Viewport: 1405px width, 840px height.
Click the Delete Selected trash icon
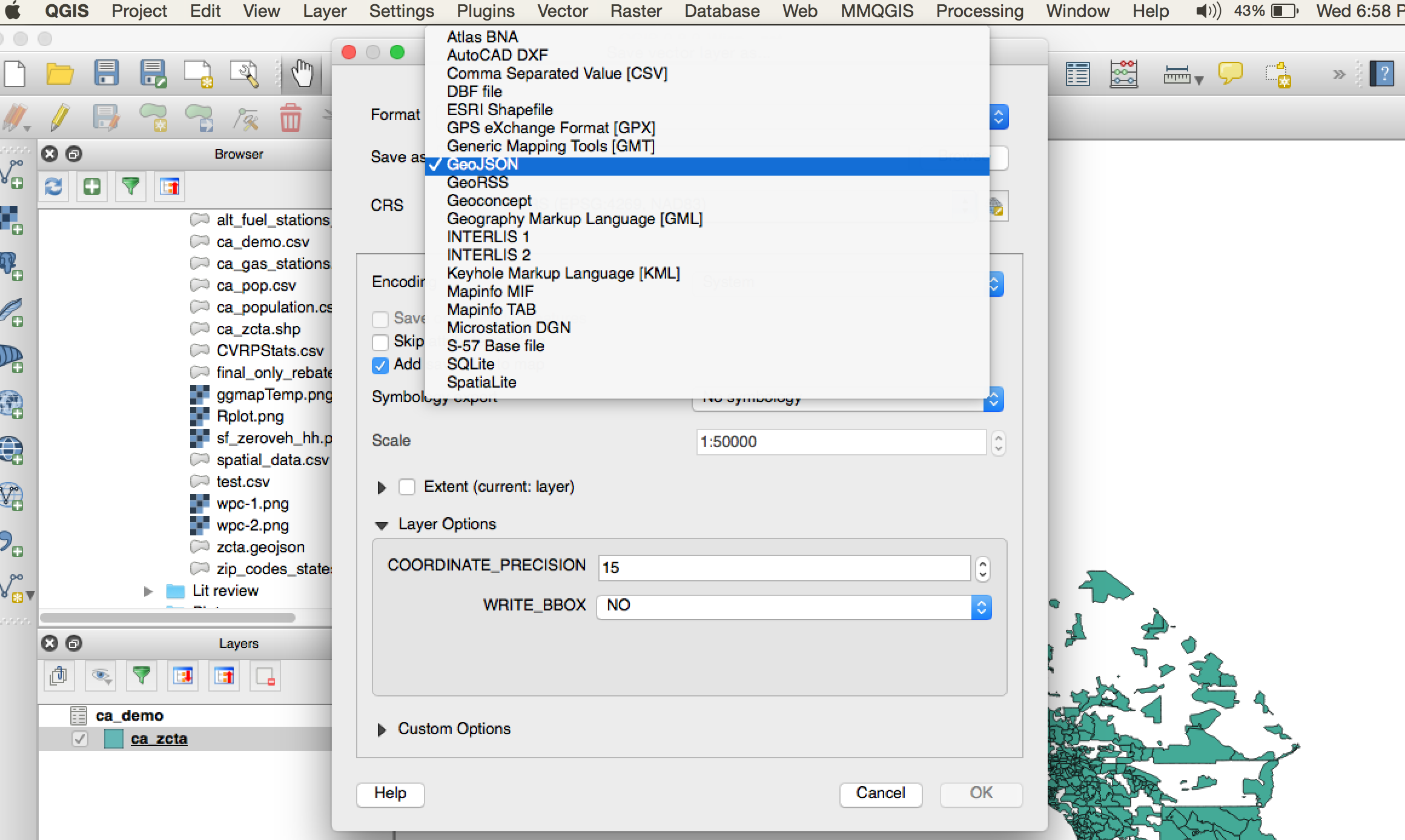pyautogui.click(x=290, y=117)
